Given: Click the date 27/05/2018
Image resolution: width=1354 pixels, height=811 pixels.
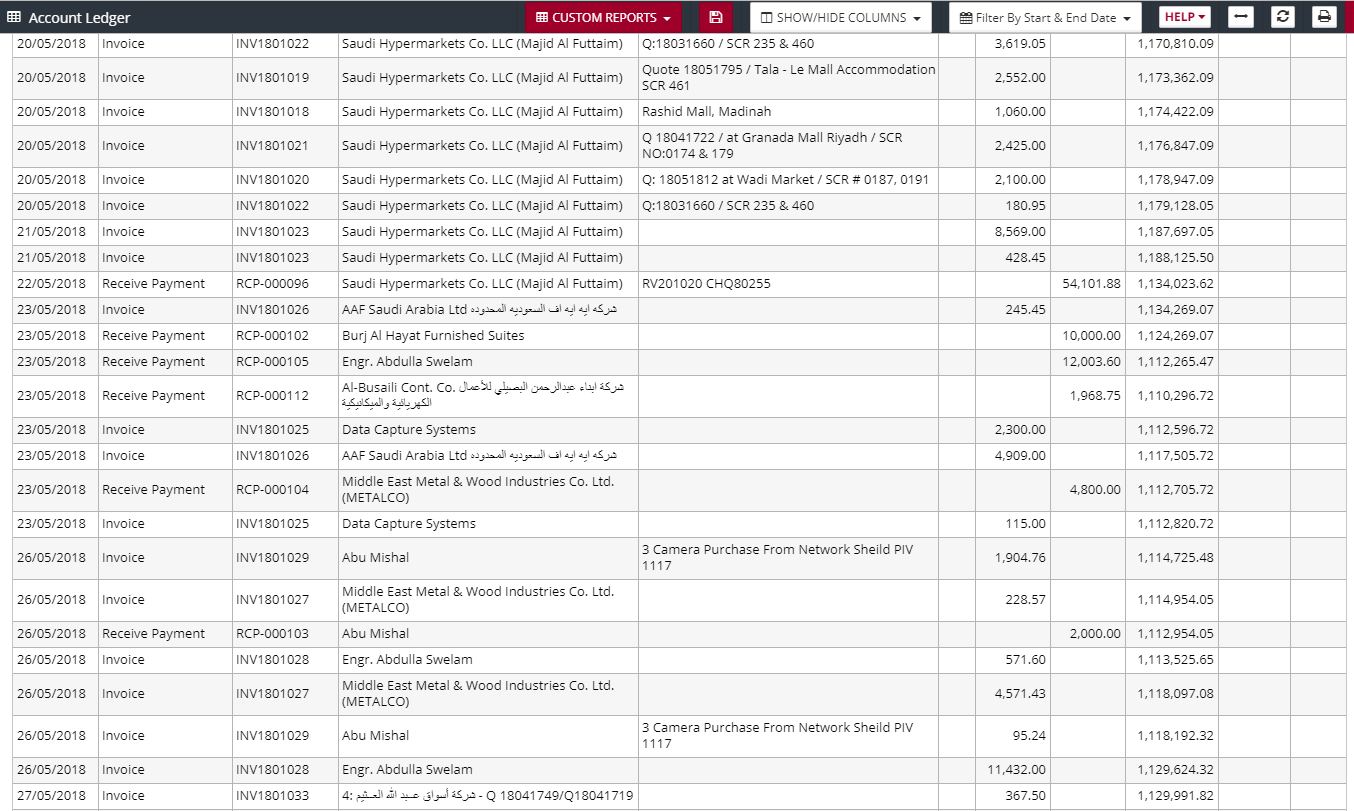Looking at the screenshot, I should coord(52,796).
